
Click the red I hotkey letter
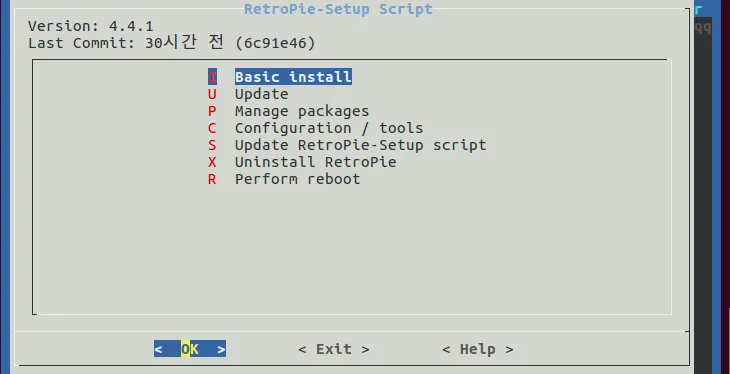click(212, 77)
